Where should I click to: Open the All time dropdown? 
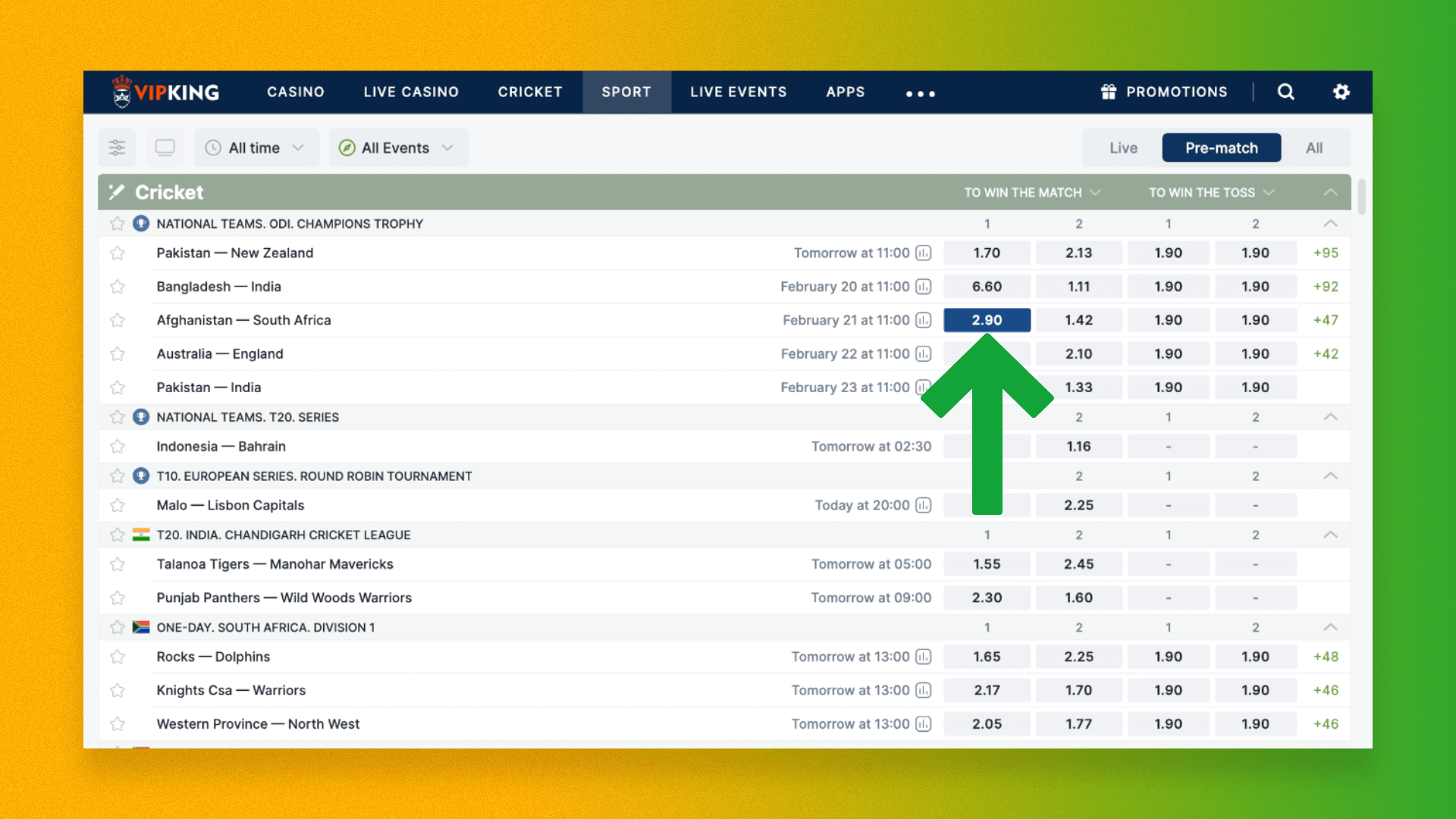[x=256, y=148]
